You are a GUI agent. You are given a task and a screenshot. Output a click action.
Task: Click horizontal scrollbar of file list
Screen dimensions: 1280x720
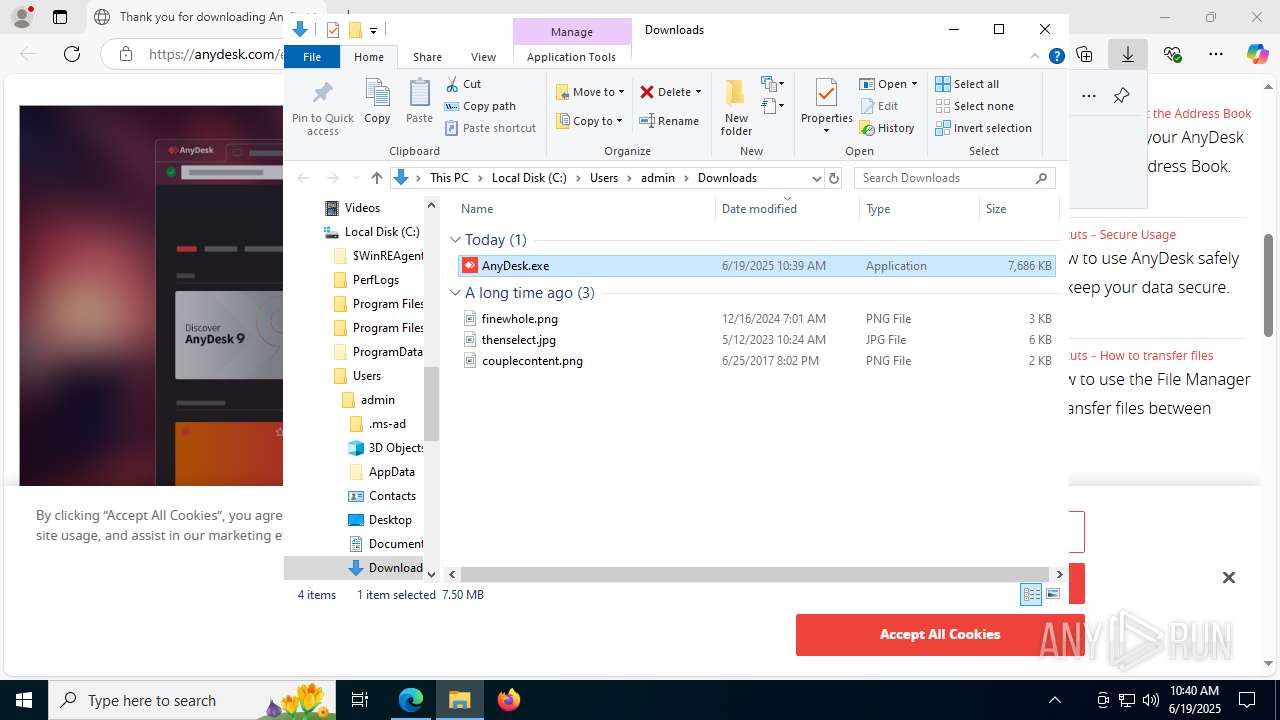tap(755, 574)
